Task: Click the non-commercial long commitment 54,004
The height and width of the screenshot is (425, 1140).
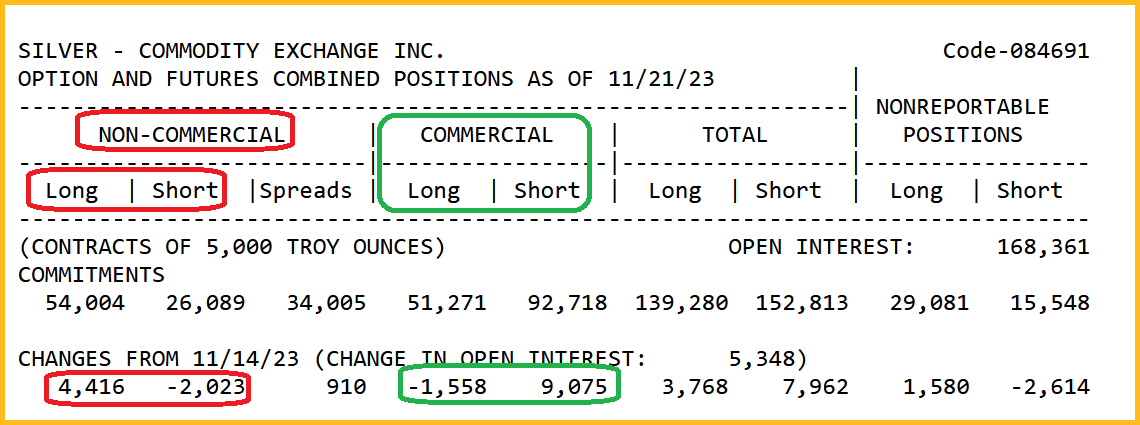Action: [x=85, y=303]
